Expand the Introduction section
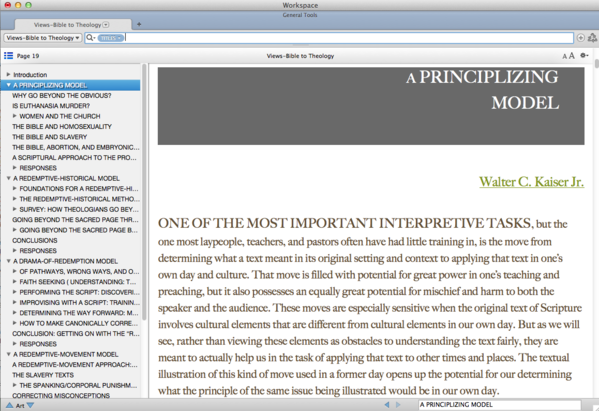The width and height of the screenshot is (599, 411). [8, 74]
